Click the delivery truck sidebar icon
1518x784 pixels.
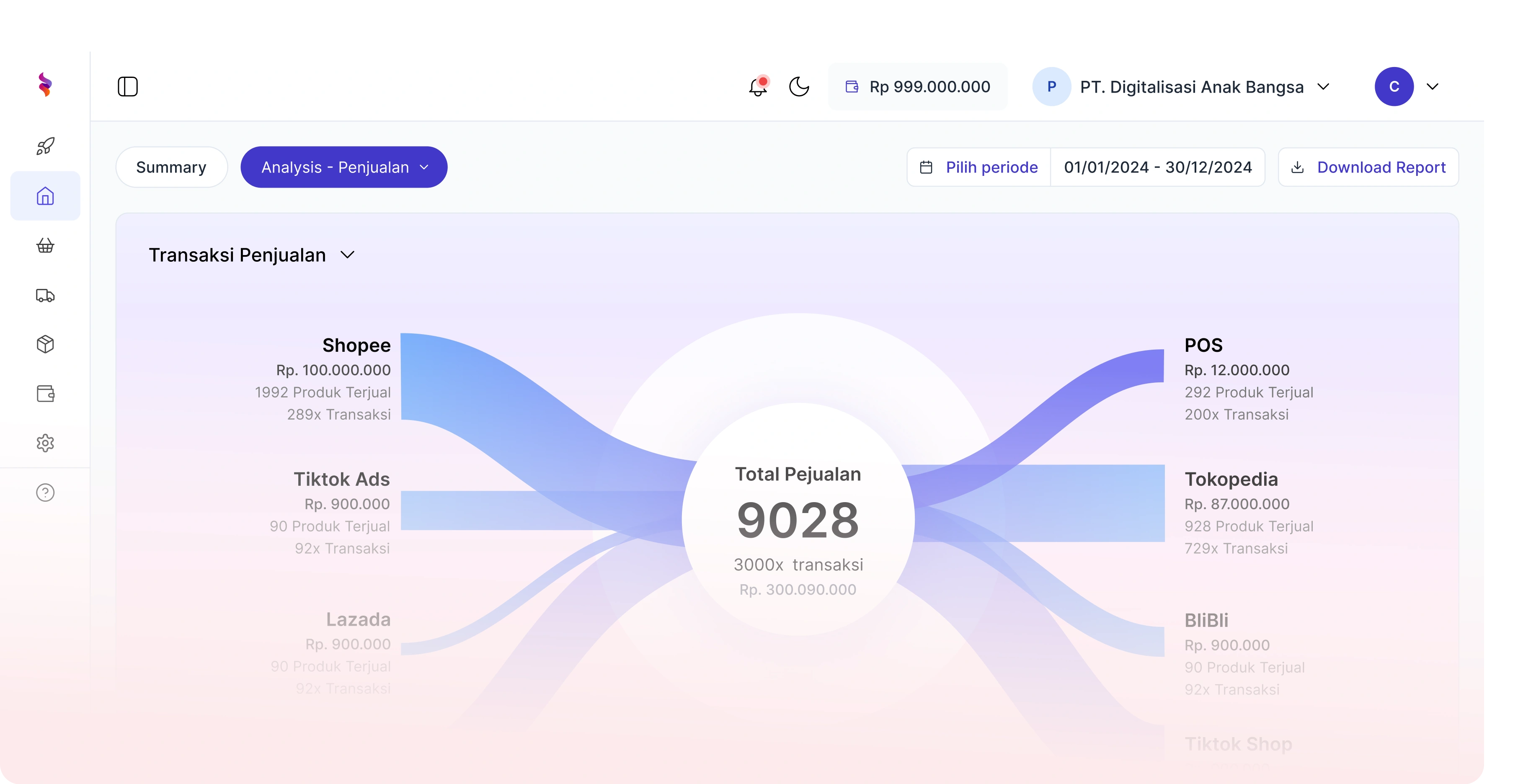[45, 295]
